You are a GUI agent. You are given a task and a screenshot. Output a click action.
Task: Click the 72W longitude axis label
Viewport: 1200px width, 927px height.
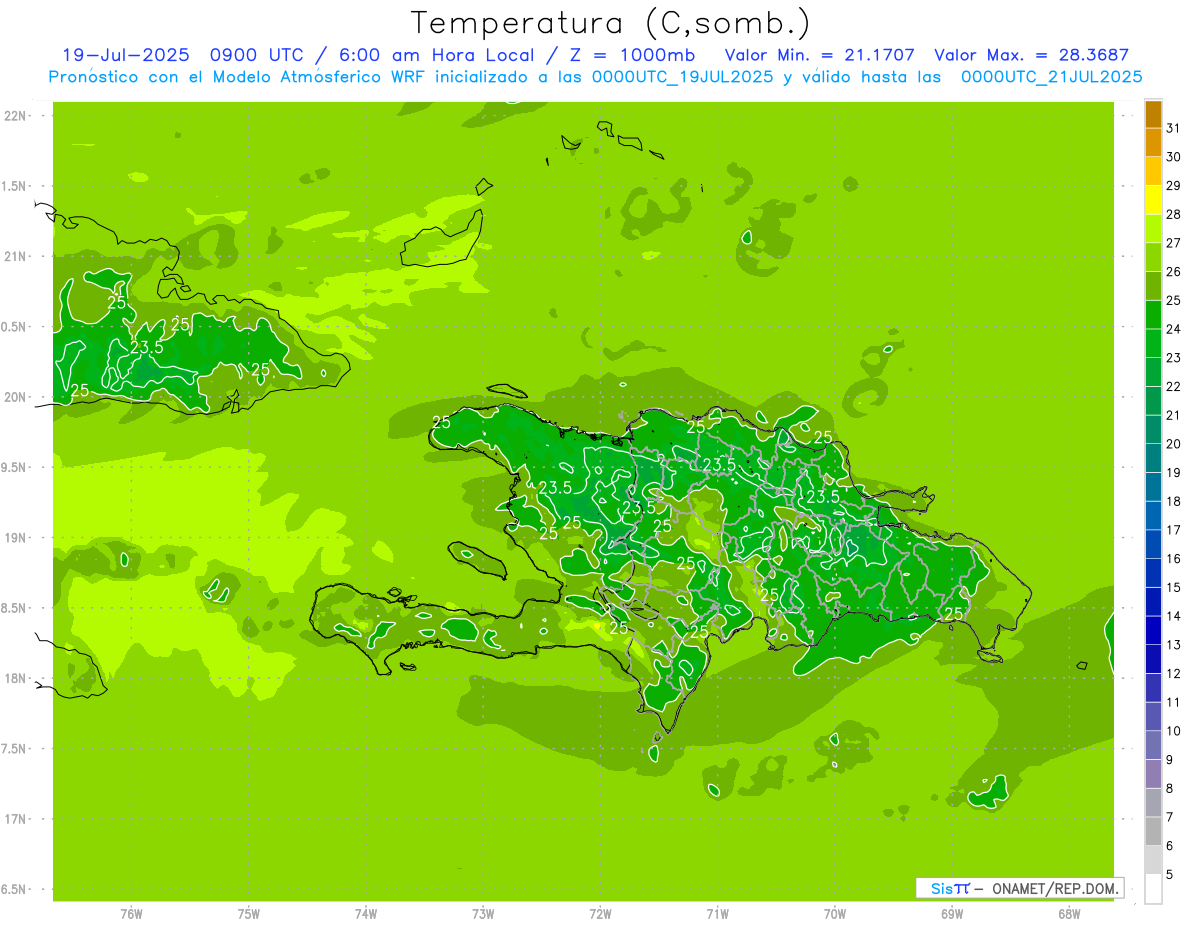point(600,914)
